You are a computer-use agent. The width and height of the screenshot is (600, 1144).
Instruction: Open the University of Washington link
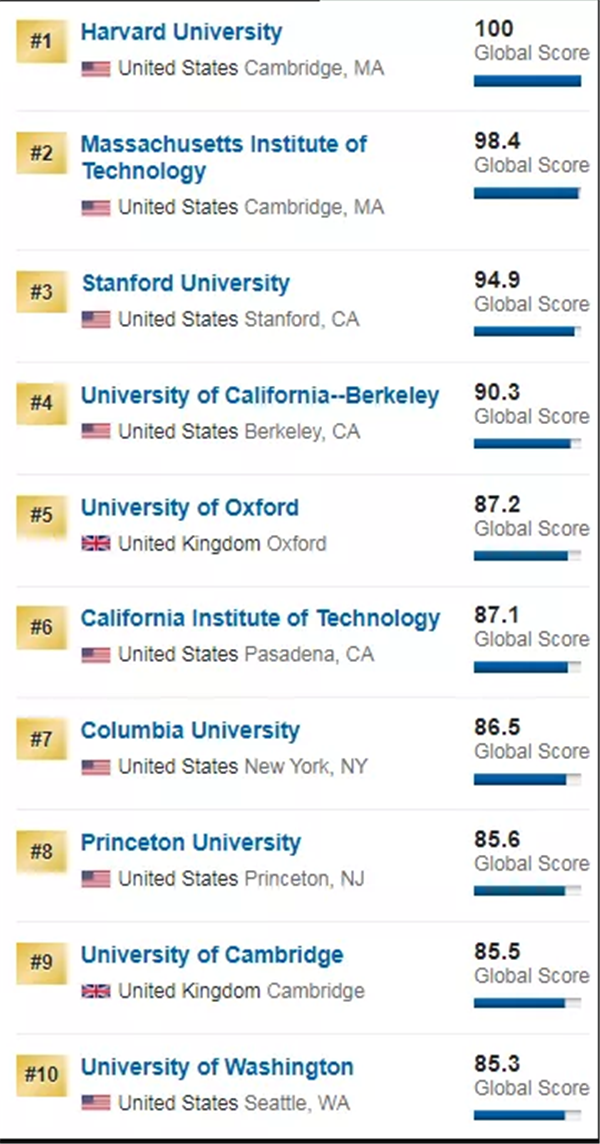click(x=217, y=1067)
